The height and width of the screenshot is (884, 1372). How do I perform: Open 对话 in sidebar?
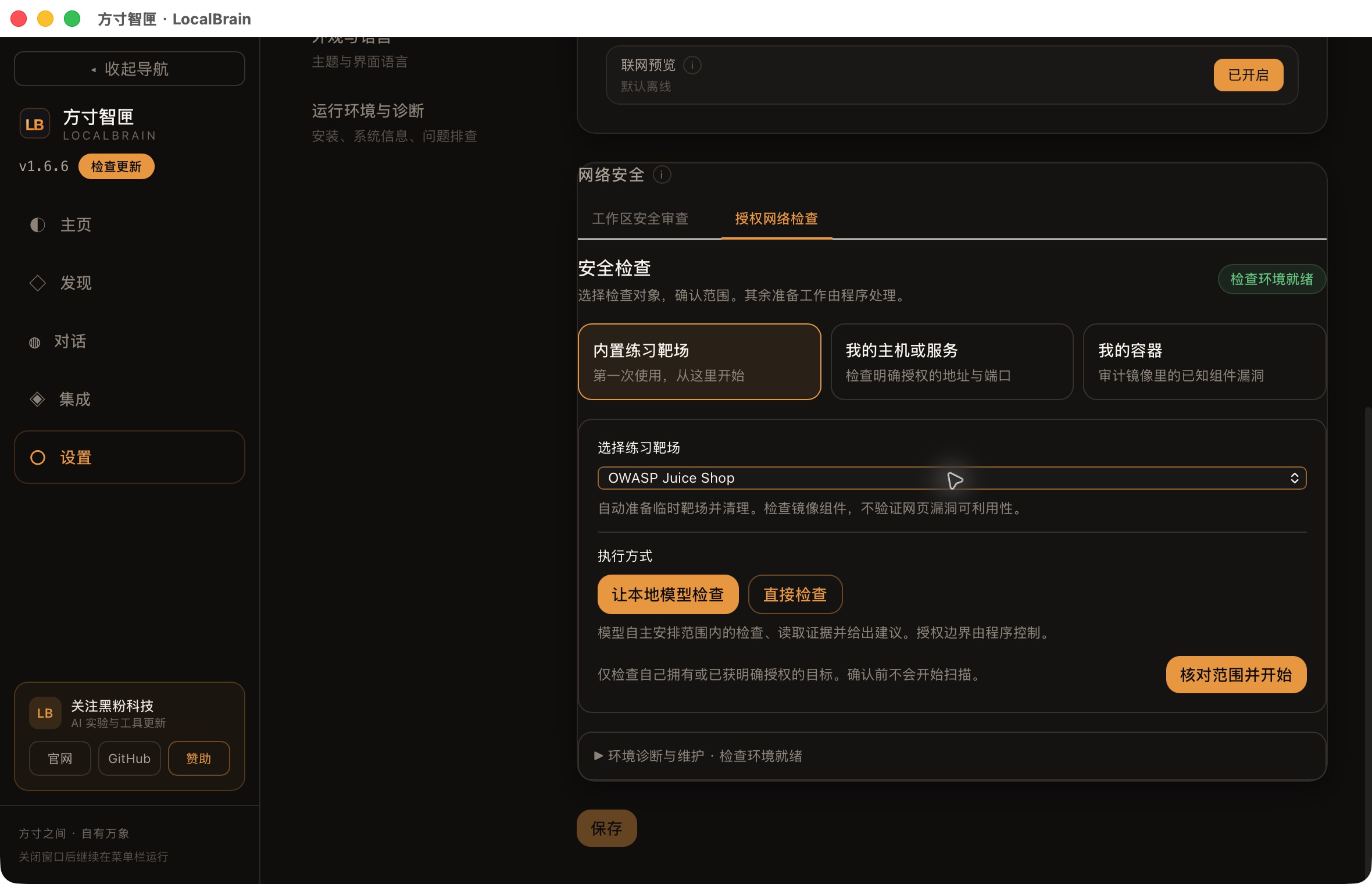click(130, 341)
